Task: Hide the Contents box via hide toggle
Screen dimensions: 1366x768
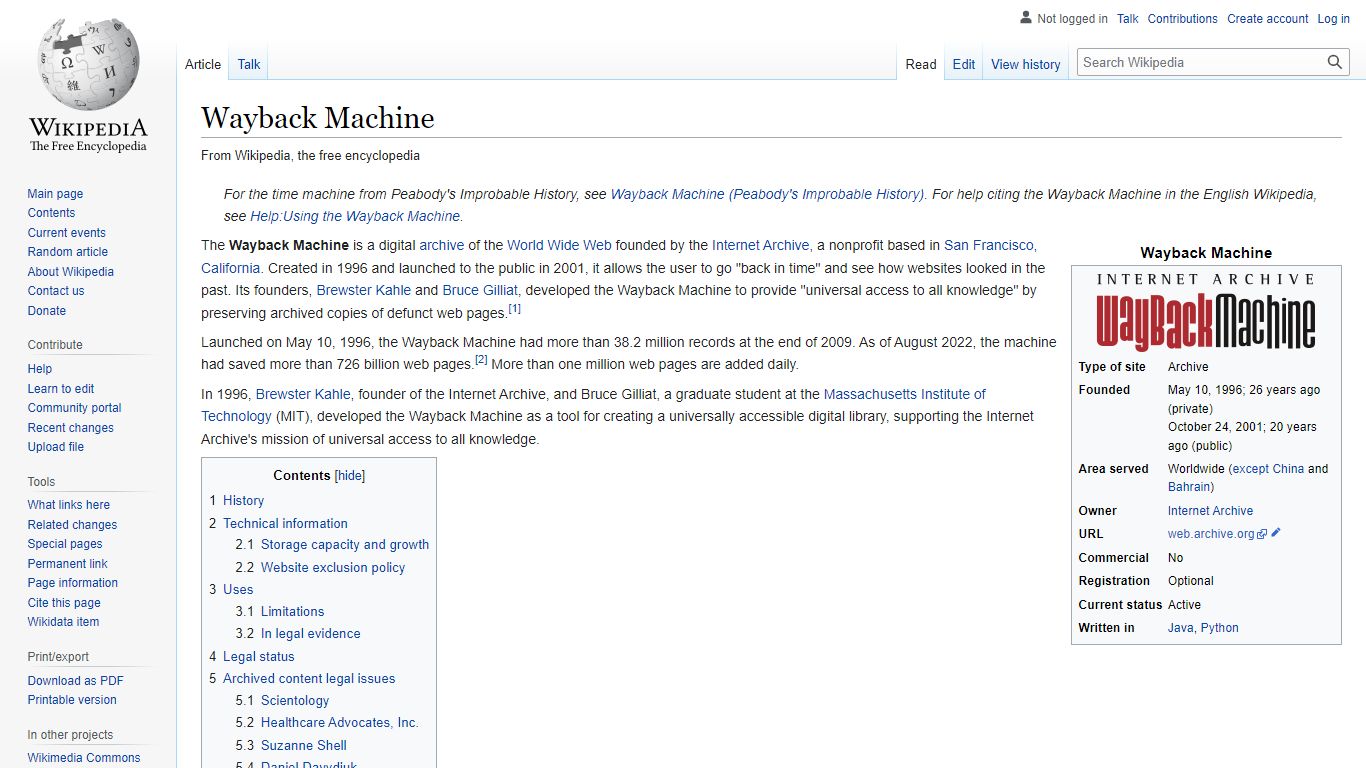Action: coord(350,476)
